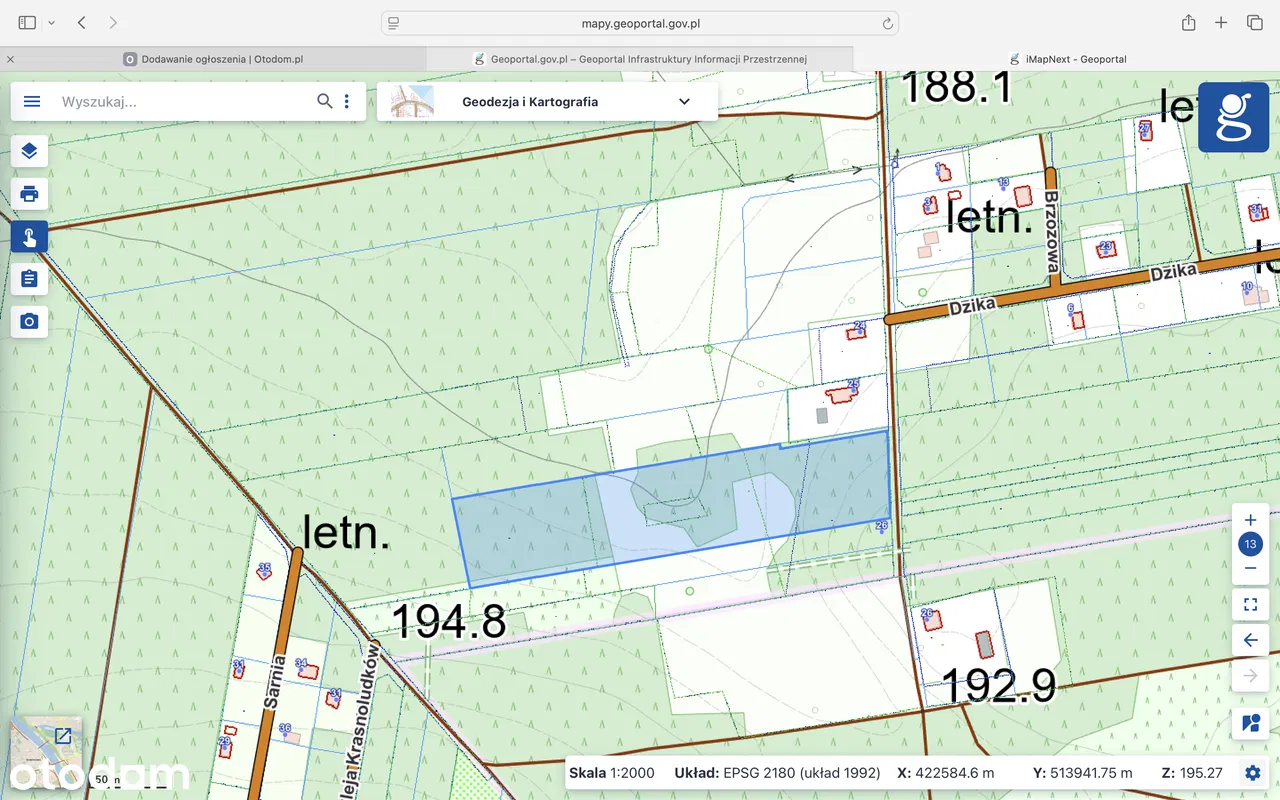This screenshot has height=800, width=1280.
Task: Click the print map icon
Action: [x=29, y=194]
